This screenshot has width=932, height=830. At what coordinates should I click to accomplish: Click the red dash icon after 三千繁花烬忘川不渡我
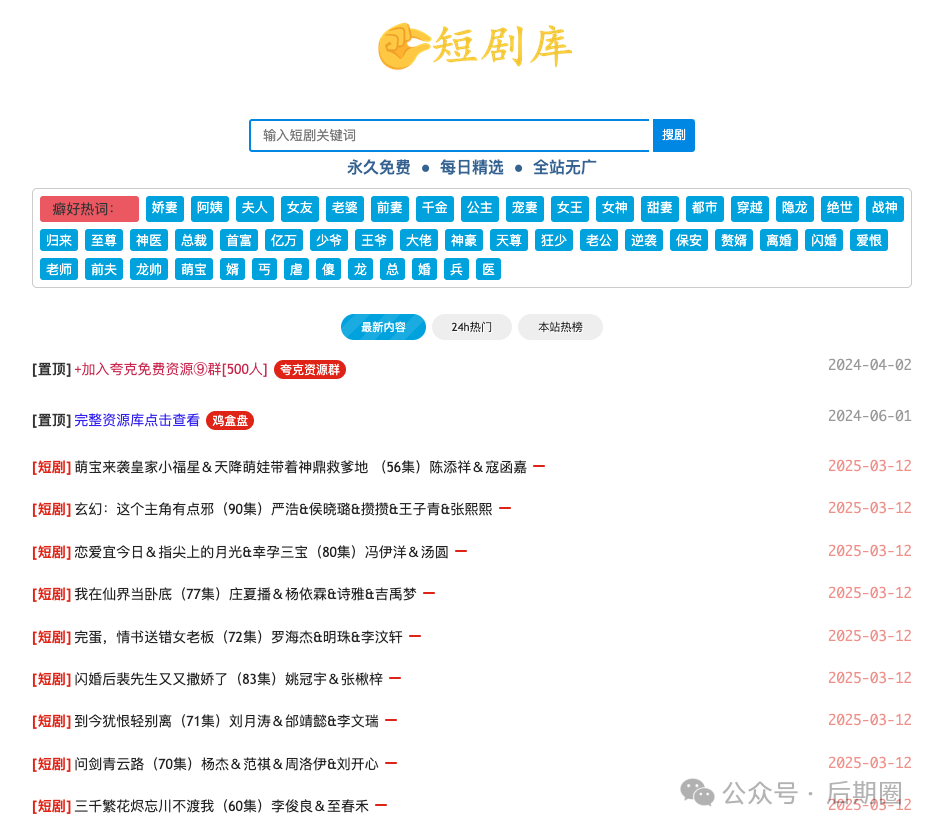[380, 805]
